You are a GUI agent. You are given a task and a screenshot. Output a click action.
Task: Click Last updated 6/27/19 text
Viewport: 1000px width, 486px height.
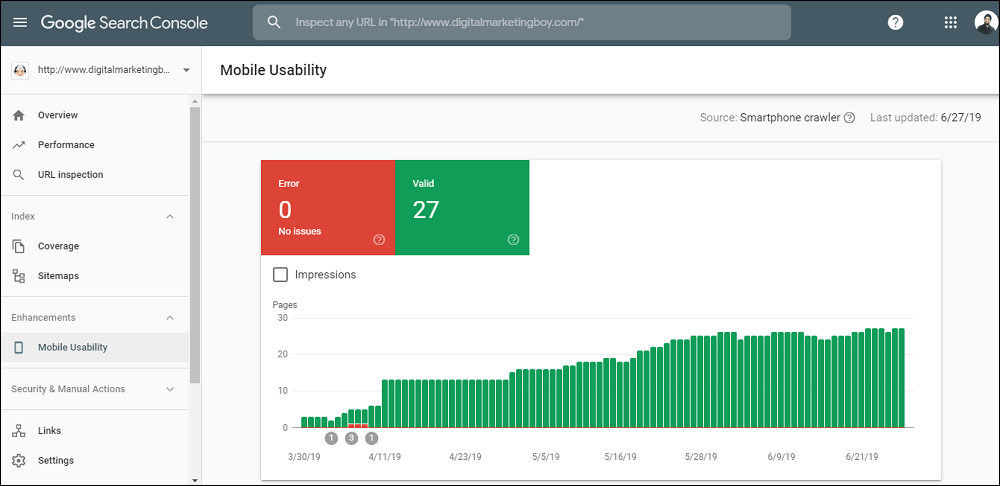click(925, 117)
